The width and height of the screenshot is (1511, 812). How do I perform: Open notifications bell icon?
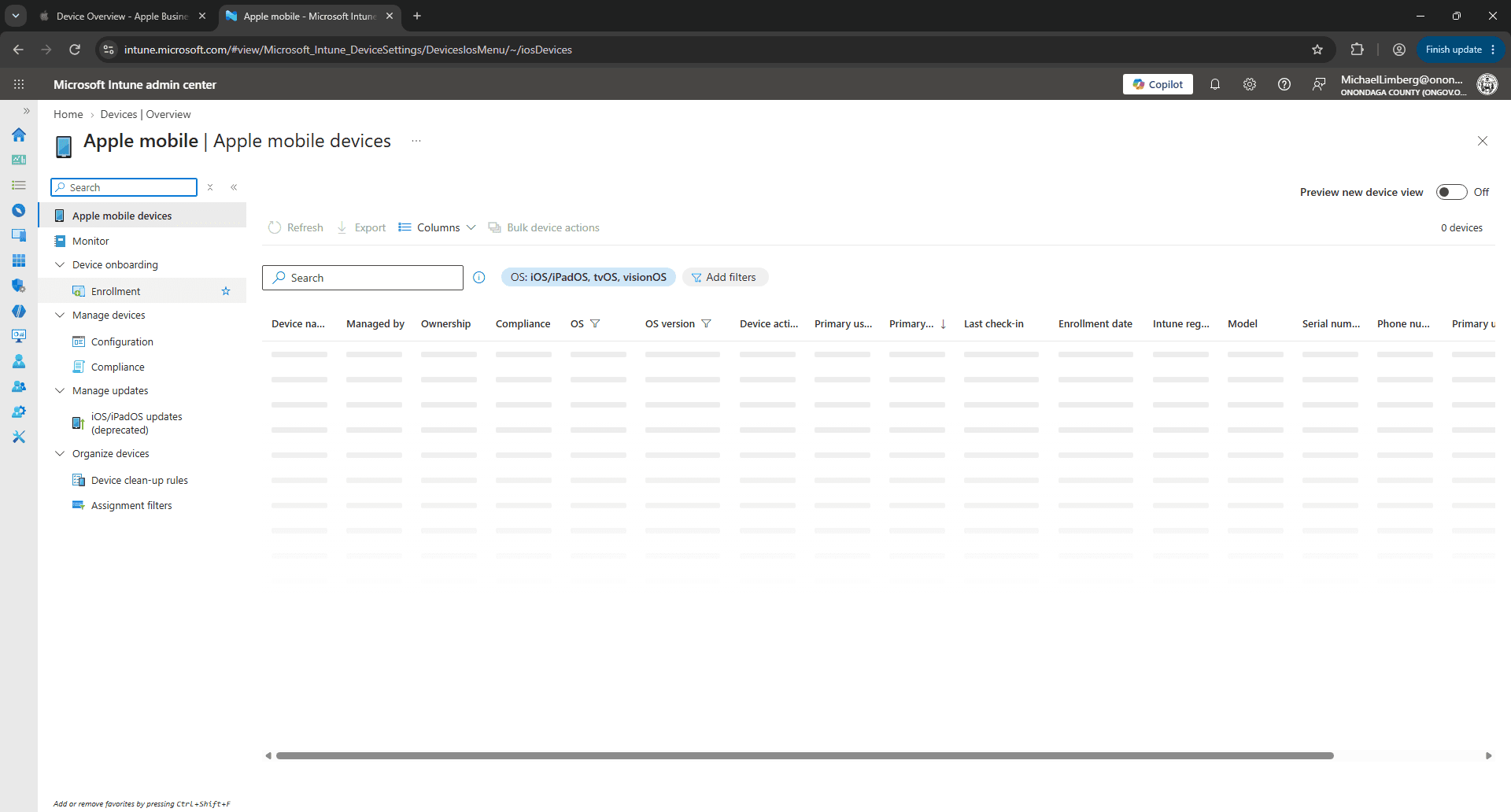pos(1215,84)
